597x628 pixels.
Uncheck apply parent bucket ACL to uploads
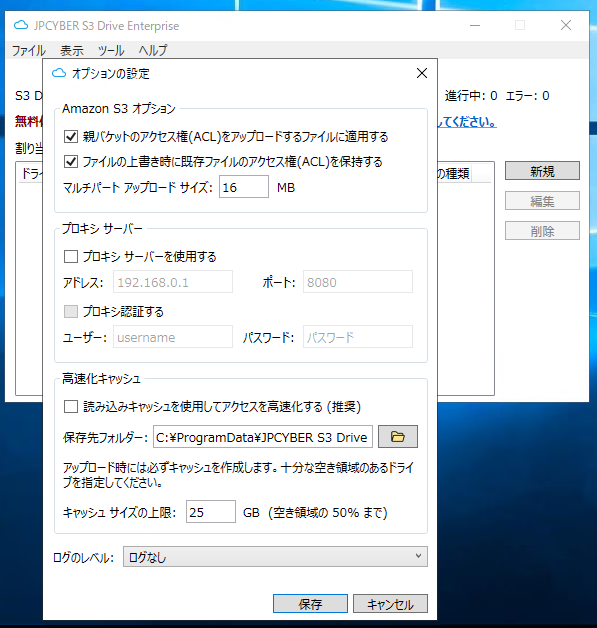(x=71, y=137)
